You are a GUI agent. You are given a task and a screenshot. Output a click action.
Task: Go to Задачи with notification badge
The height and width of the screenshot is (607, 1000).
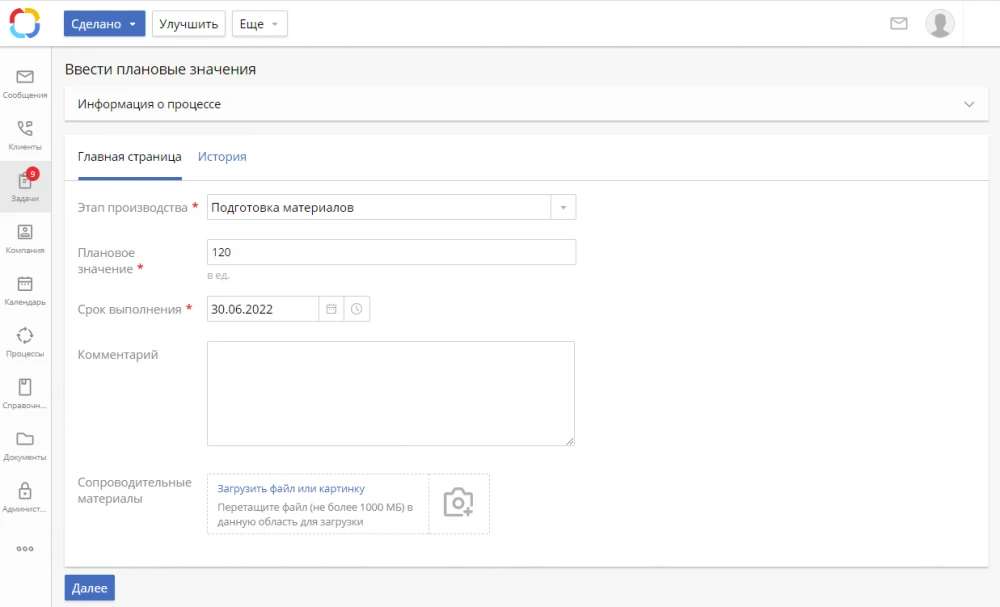click(25, 186)
